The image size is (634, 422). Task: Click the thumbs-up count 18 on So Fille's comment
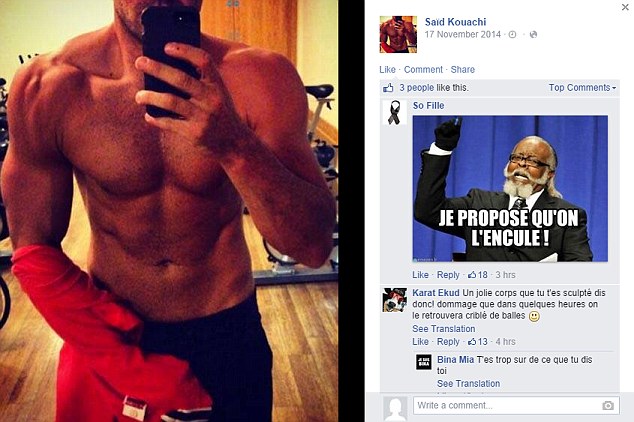point(478,275)
